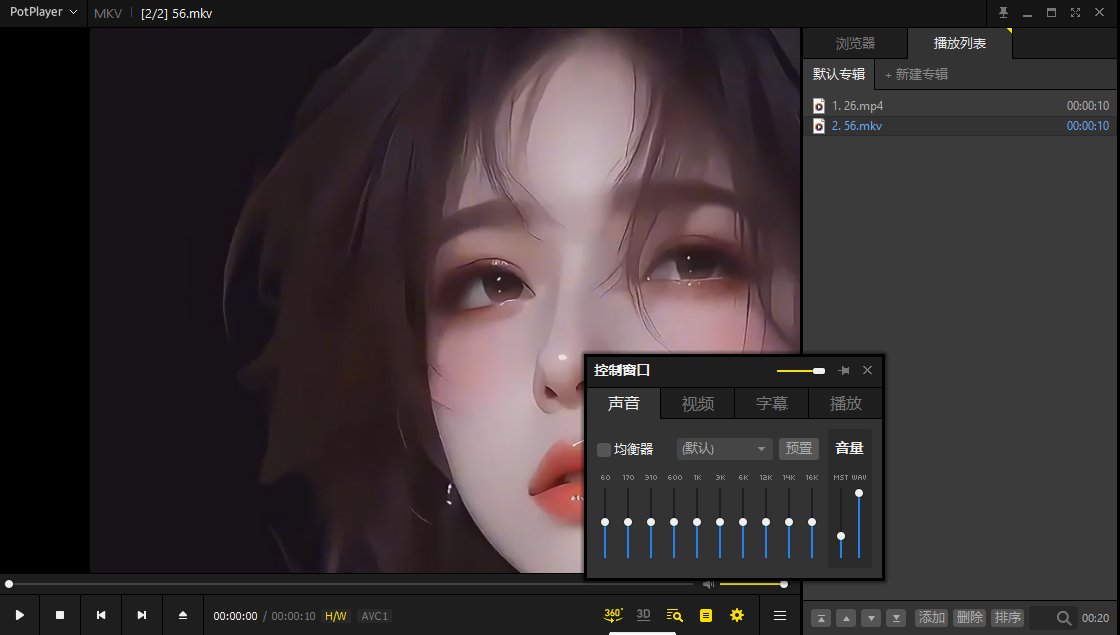The width and height of the screenshot is (1120, 635).
Task: Close the 控制窗口 panel
Action: (x=867, y=370)
